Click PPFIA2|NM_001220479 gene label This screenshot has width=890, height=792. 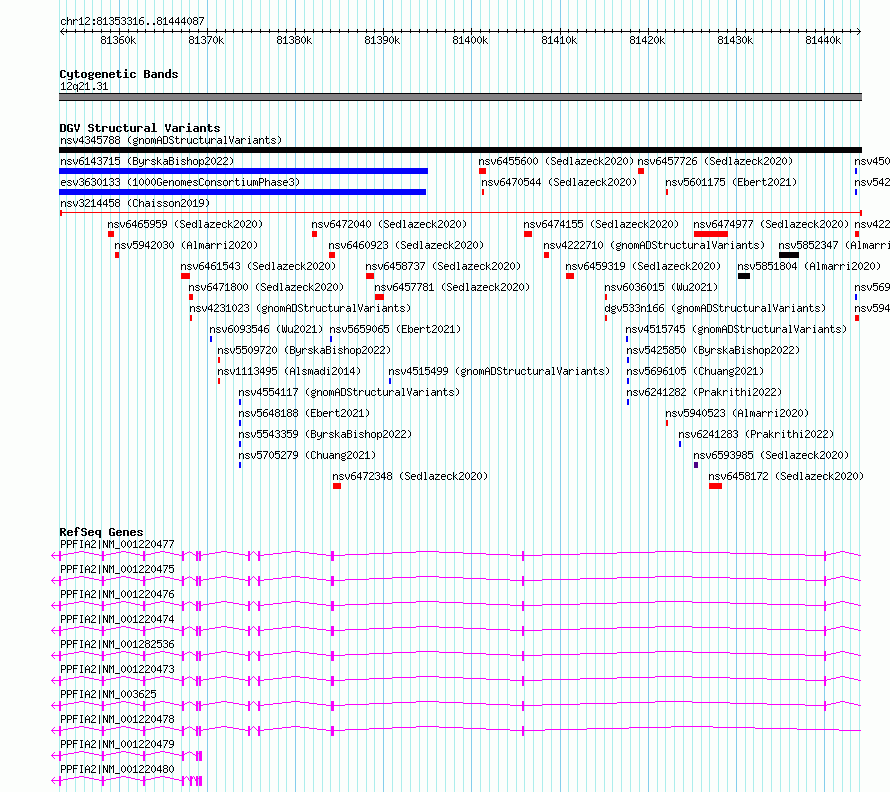pos(117,744)
